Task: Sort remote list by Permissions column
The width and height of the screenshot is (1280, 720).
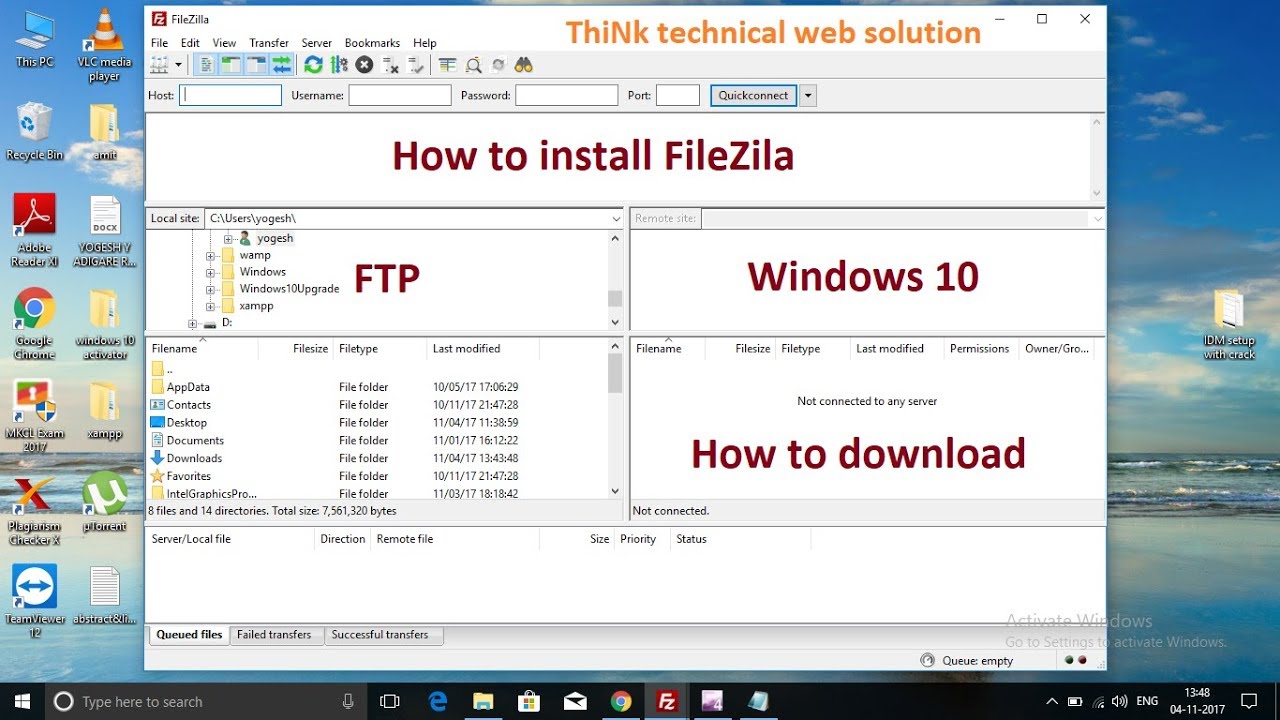Action: 982,349
